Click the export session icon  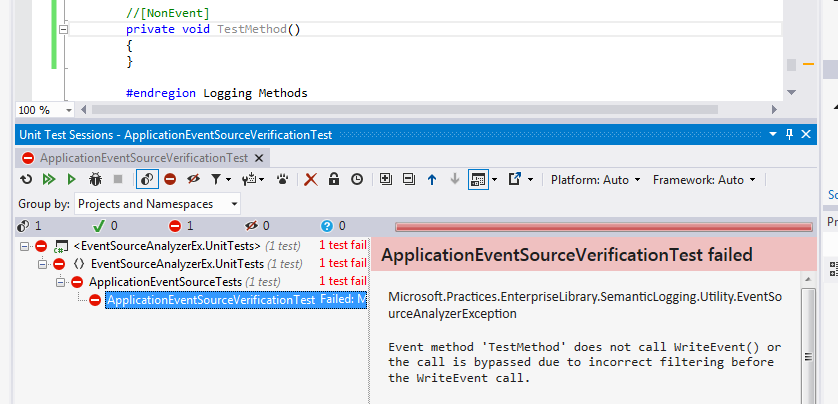pyautogui.click(x=514, y=180)
